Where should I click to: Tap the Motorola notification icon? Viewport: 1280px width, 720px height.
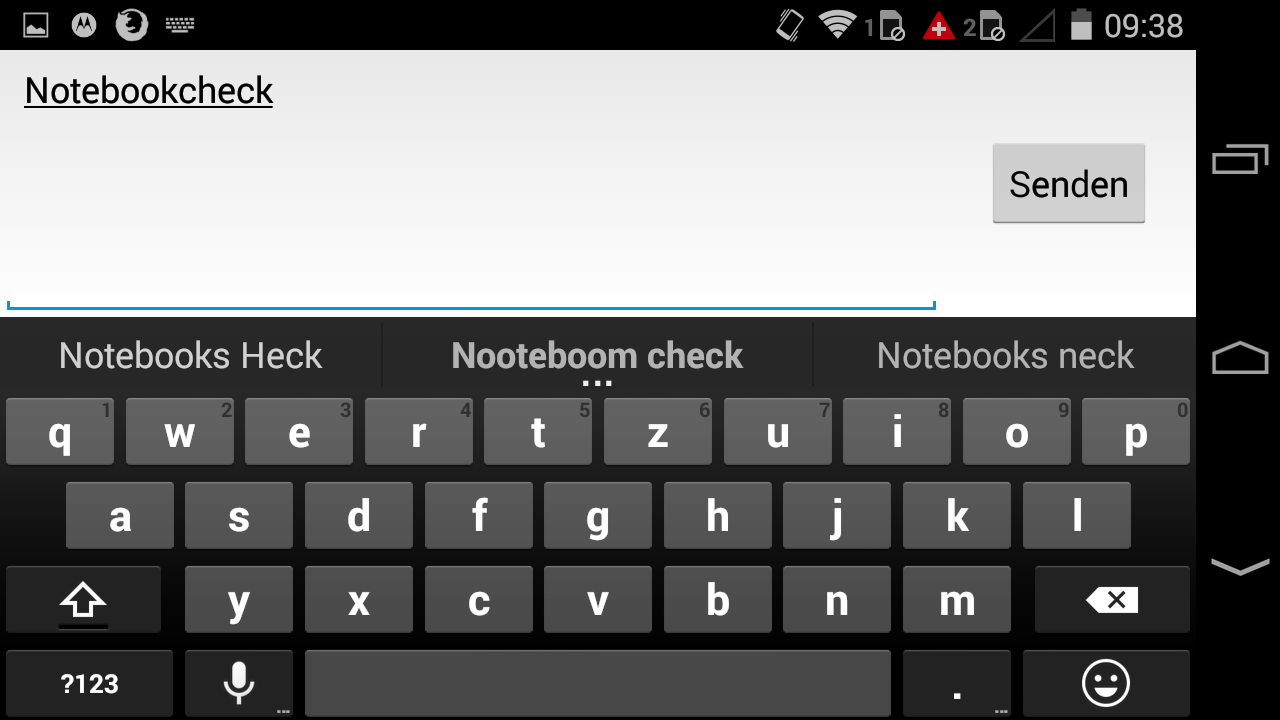tap(84, 25)
